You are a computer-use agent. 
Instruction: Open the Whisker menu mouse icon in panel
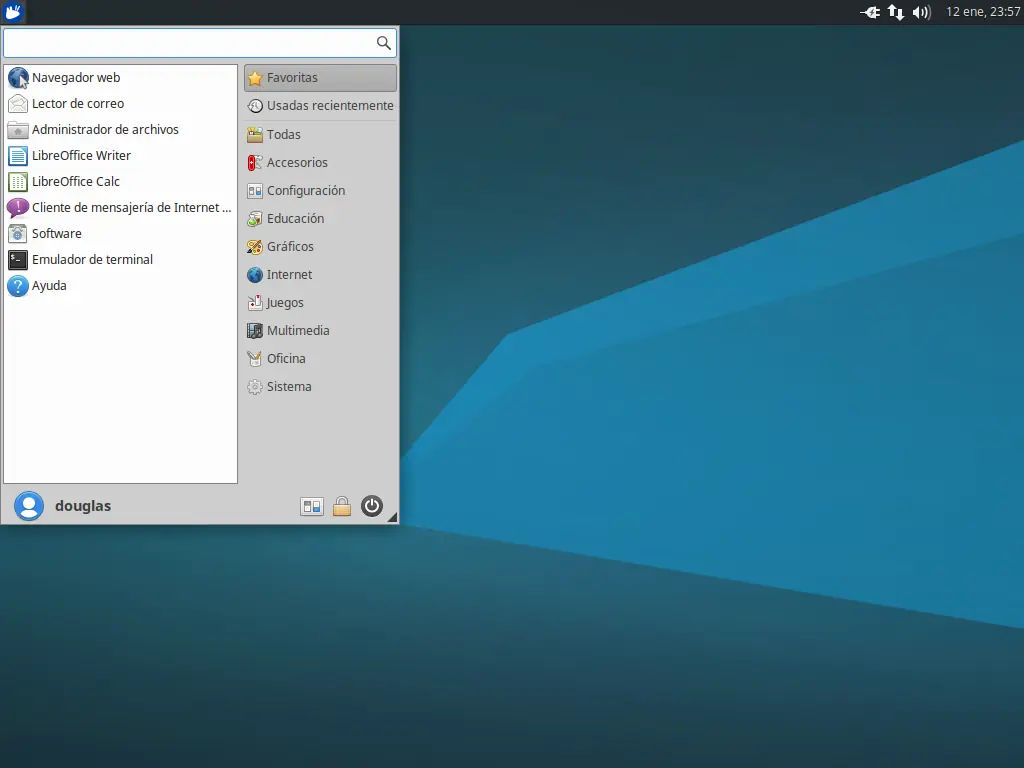point(13,12)
